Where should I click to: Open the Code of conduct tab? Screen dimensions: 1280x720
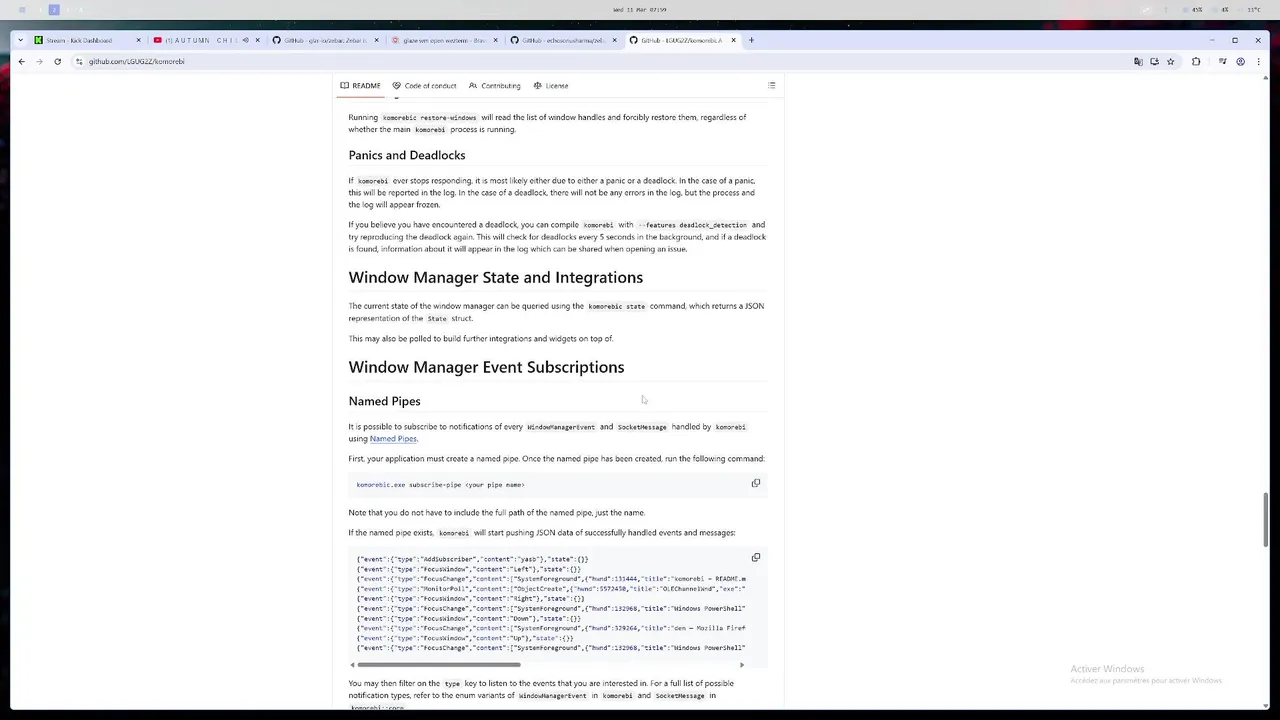(424, 86)
